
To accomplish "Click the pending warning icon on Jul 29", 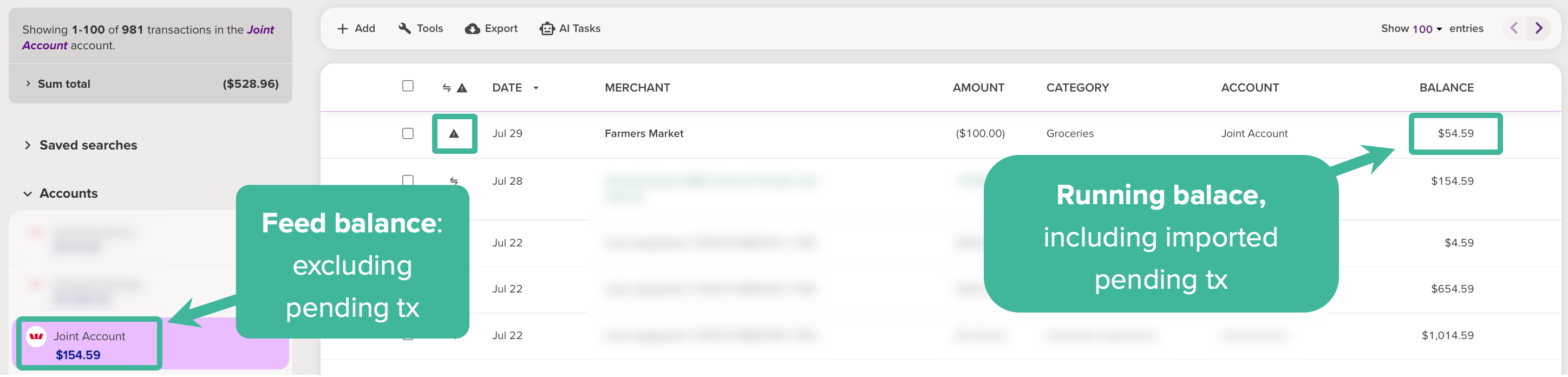I will (x=454, y=133).
